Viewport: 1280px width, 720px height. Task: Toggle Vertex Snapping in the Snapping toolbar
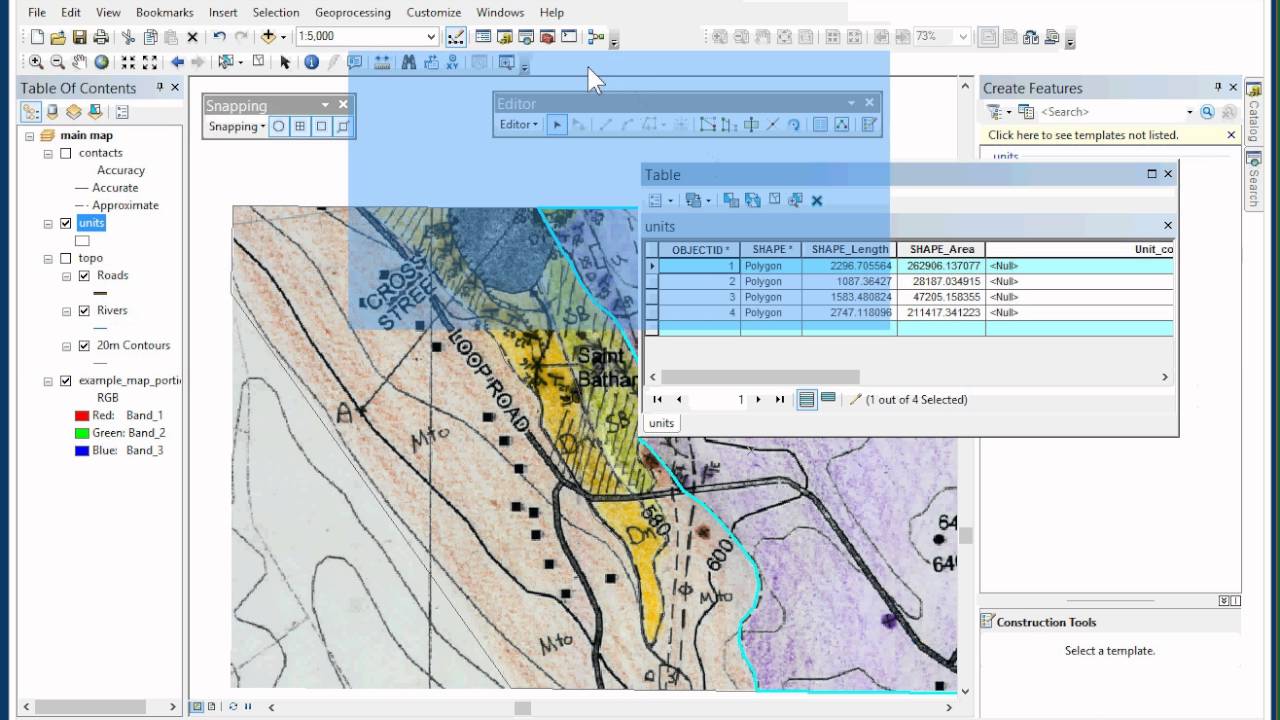click(322, 126)
